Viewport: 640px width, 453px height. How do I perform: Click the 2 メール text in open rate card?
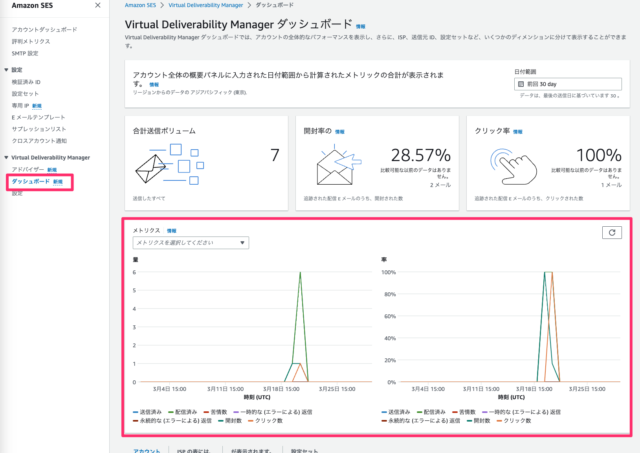point(440,185)
